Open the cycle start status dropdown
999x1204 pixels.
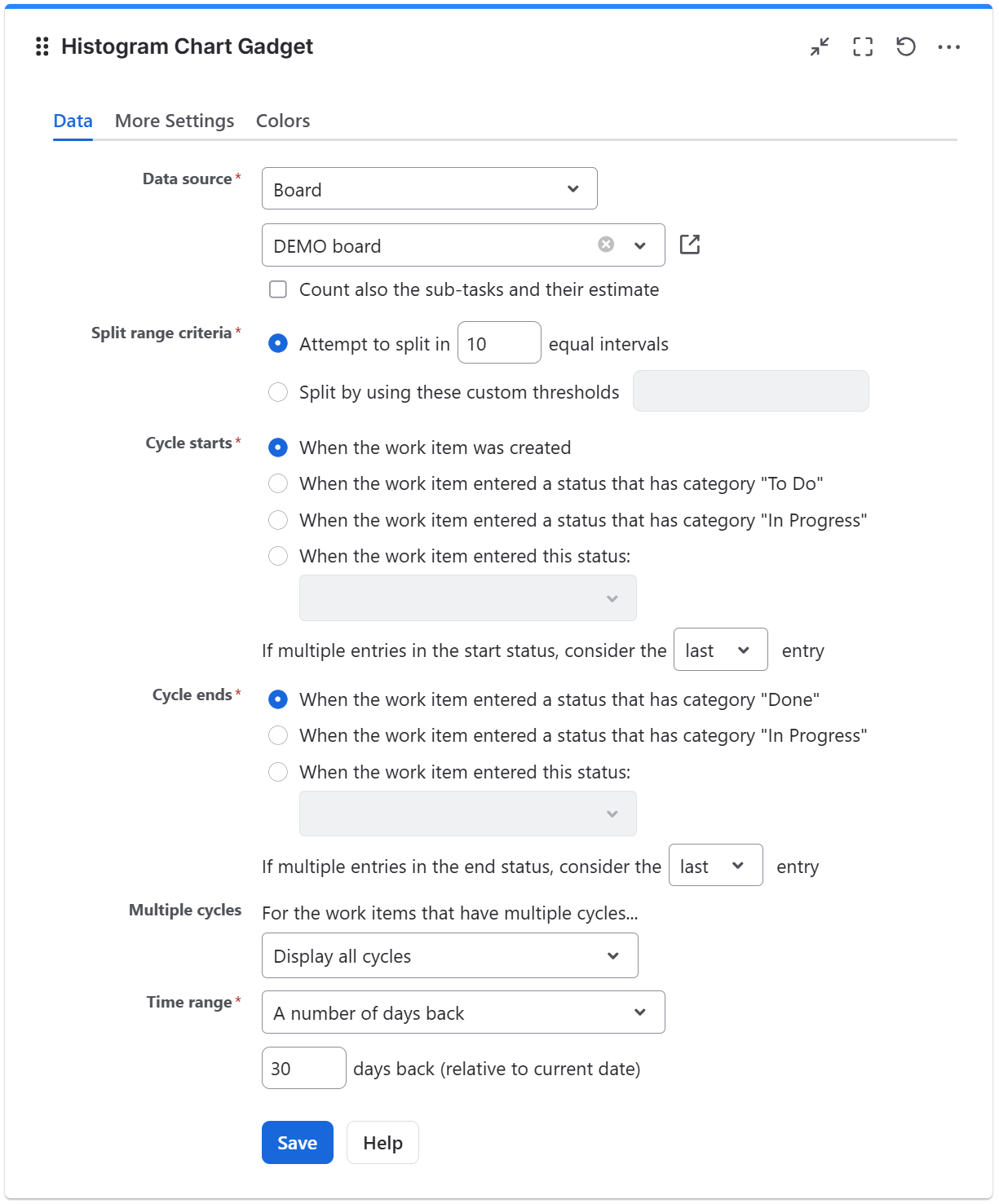(x=468, y=598)
